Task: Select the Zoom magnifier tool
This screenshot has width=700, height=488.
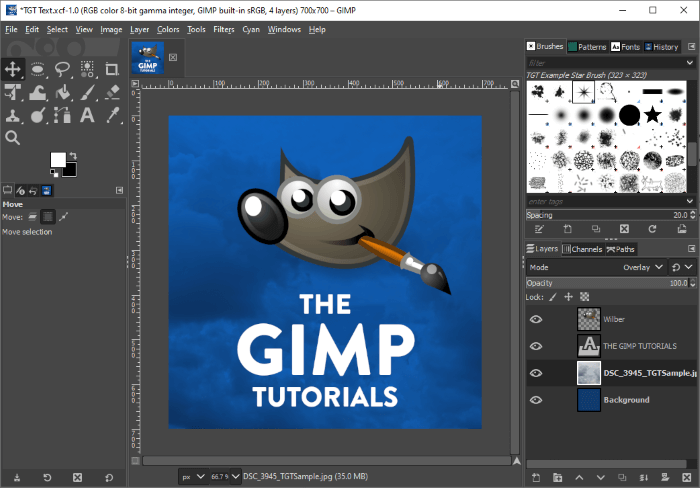Action: 12,138
